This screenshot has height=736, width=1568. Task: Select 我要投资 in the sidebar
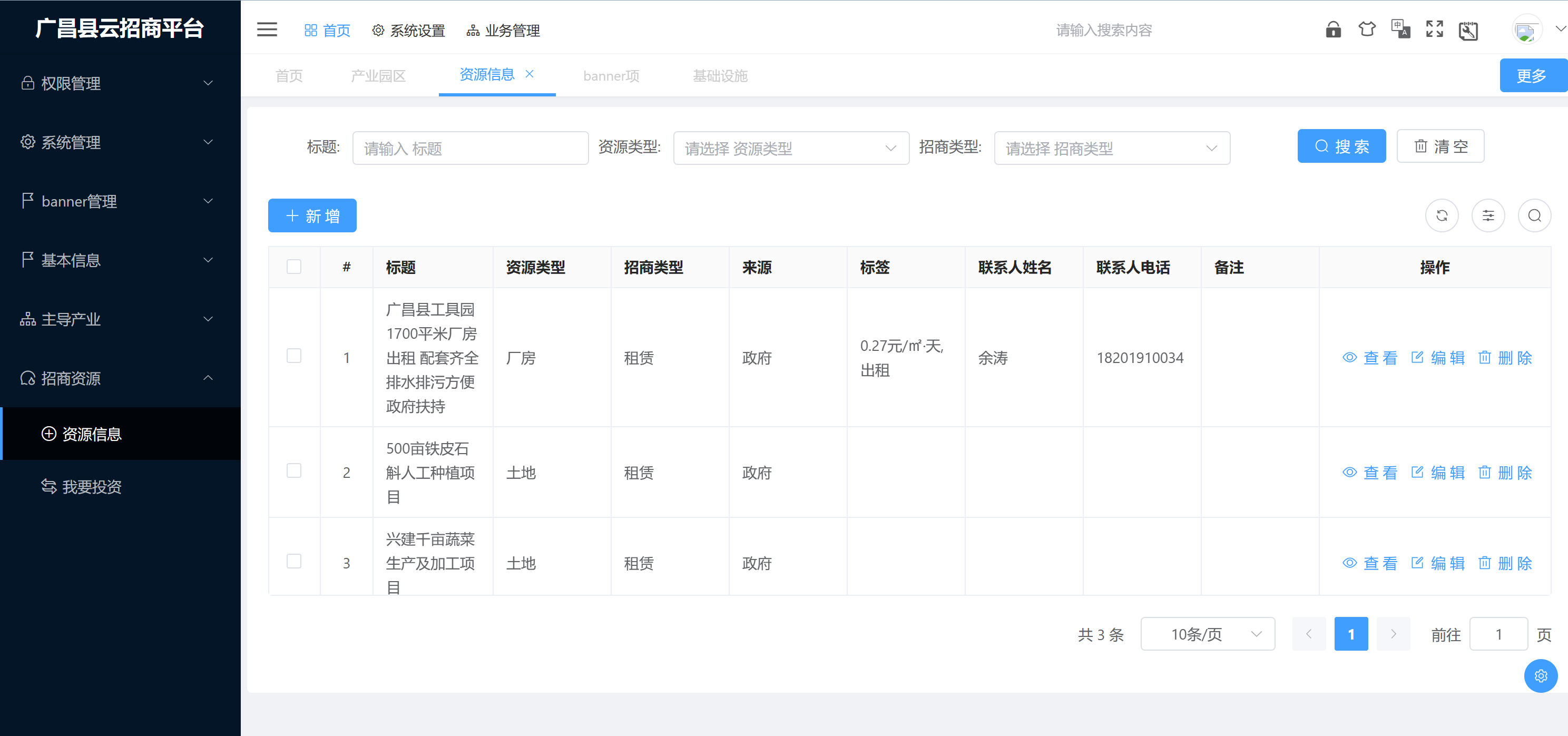pyautogui.click(x=120, y=487)
